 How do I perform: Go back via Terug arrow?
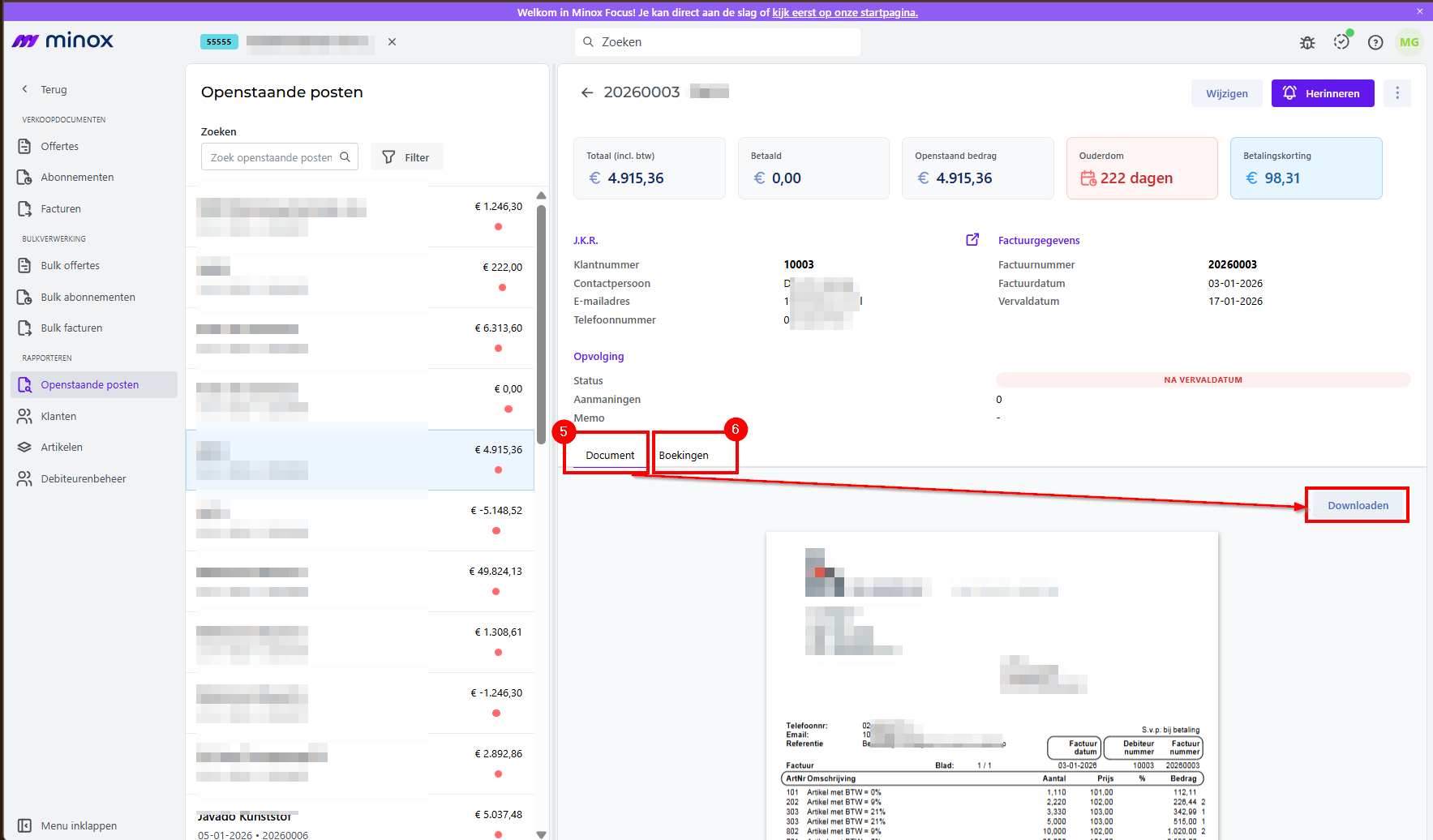click(25, 89)
